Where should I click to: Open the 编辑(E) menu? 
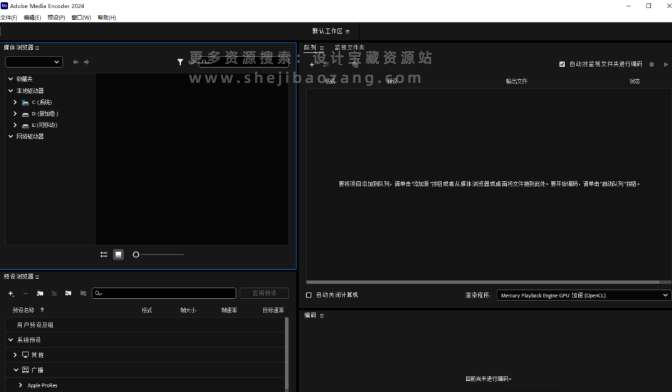tap(33, 18)
